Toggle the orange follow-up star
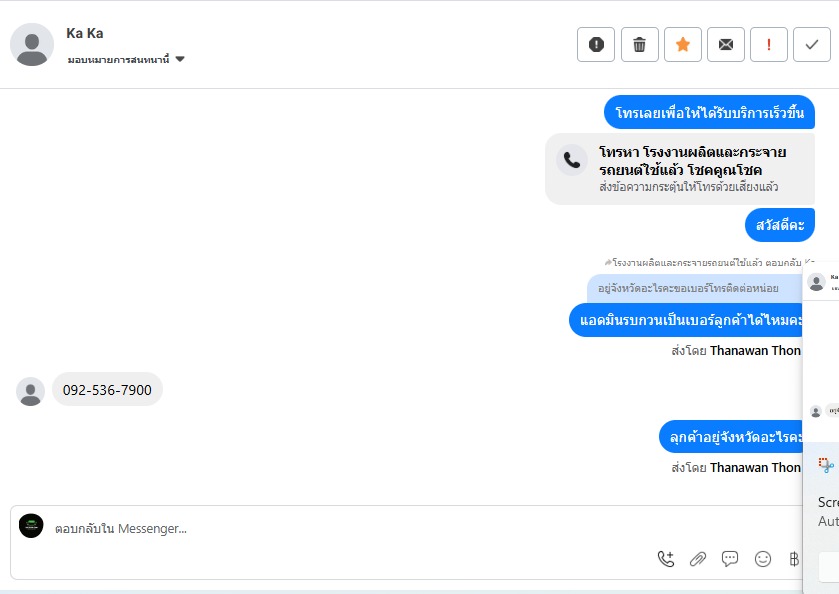This screenshot has height=594, width=839. click(x=683, y=44)
